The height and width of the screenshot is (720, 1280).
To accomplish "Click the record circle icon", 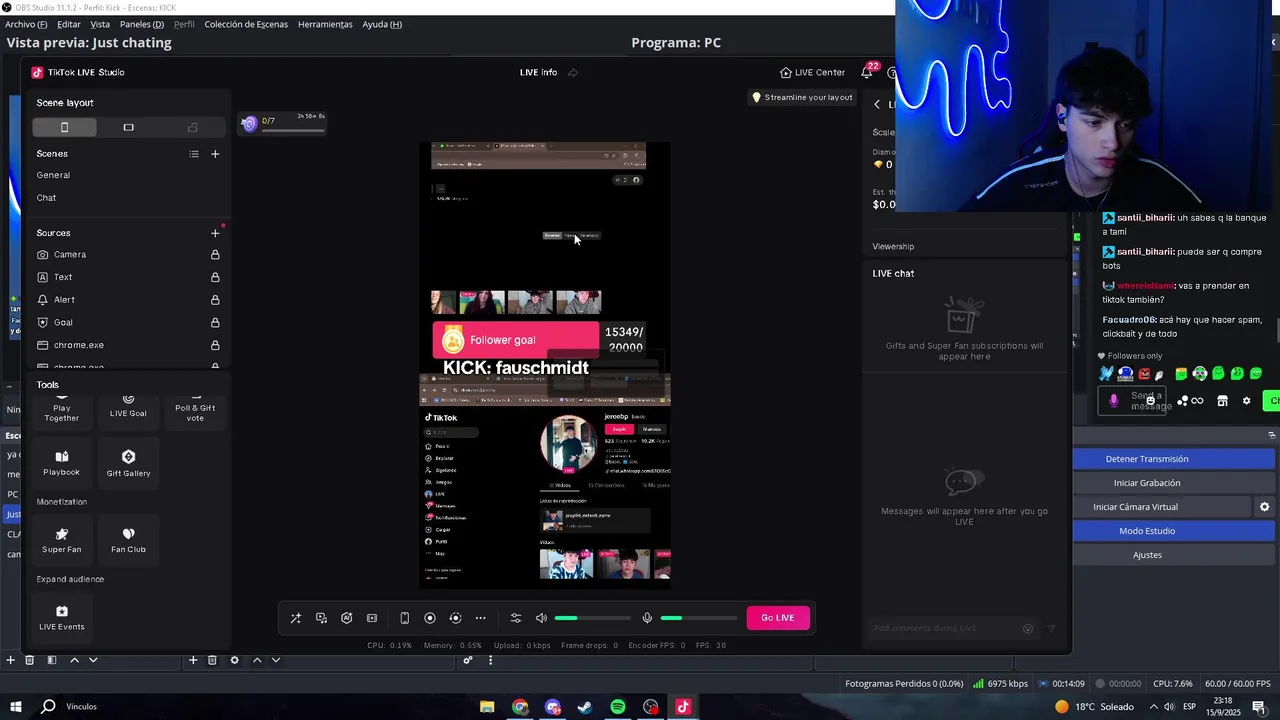I will pos(430,618).
